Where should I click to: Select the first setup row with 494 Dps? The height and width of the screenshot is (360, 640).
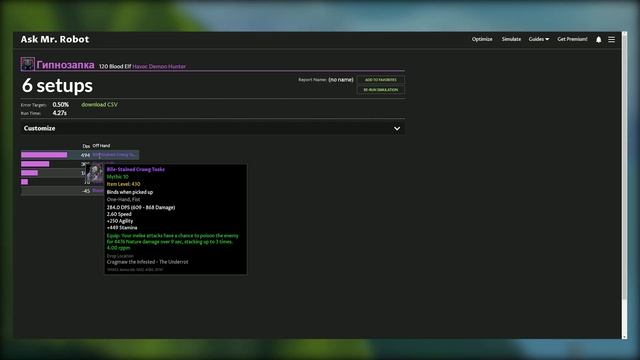80,155
